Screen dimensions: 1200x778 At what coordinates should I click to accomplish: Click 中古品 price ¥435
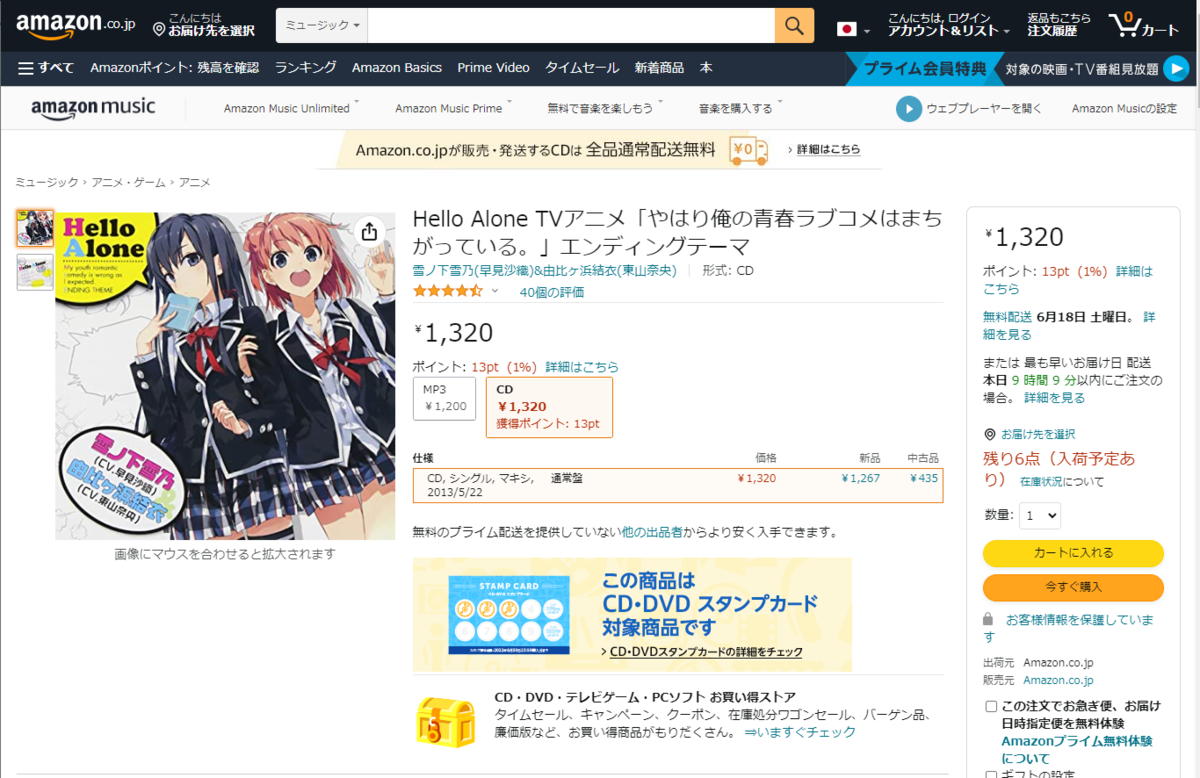[x=925, y=478]
